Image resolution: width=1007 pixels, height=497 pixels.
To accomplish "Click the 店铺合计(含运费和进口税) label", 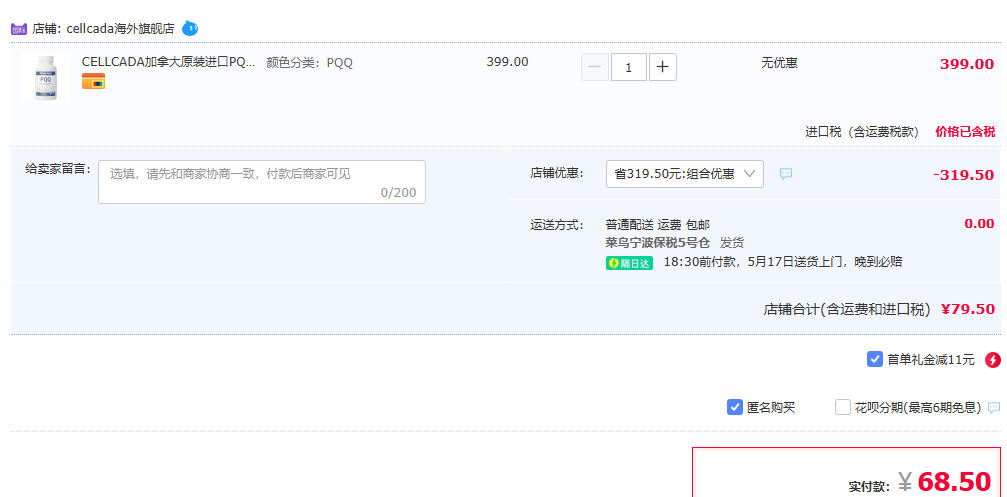I will tap(847, 310).
